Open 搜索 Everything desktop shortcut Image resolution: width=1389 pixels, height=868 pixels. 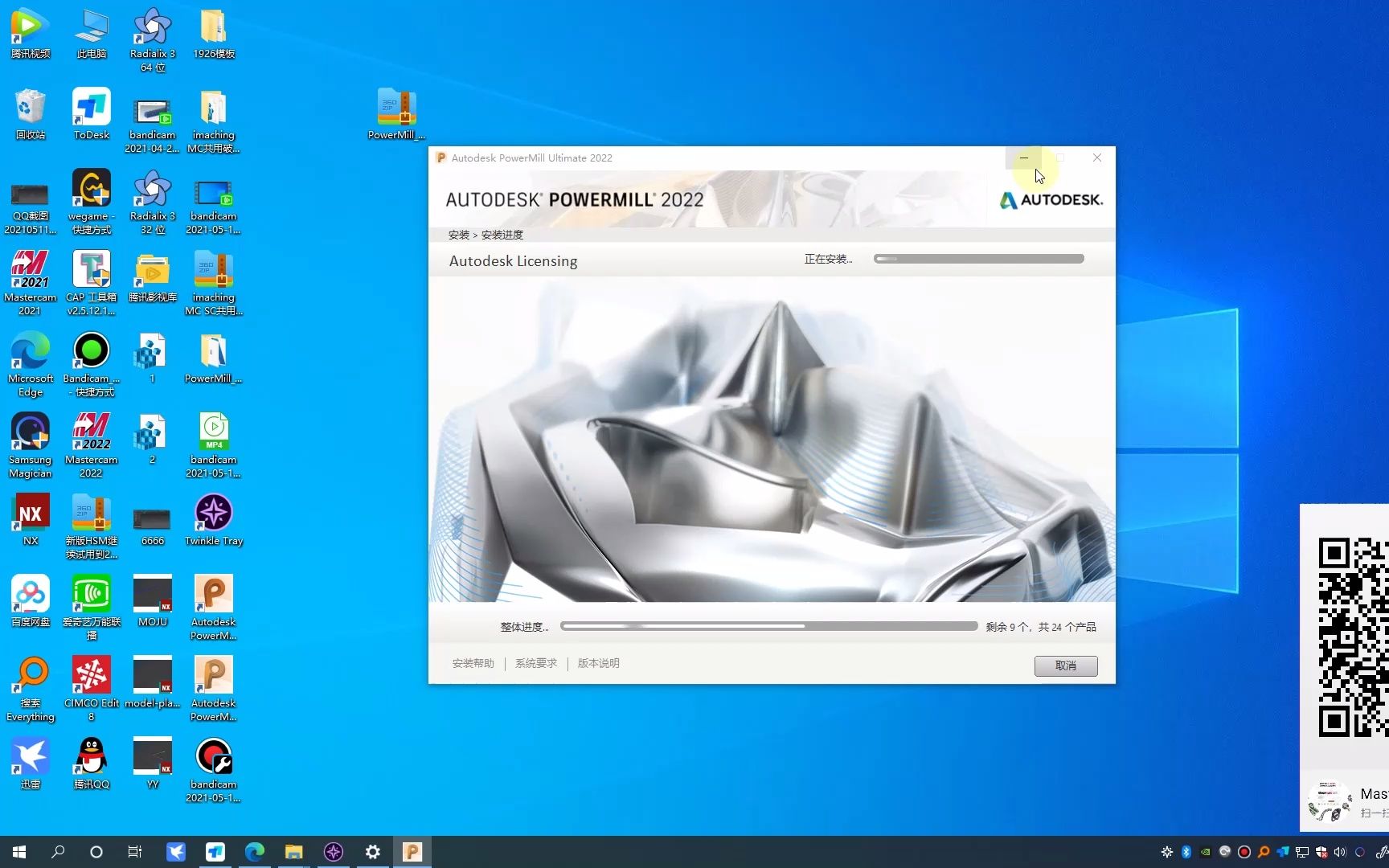point(30,690)
